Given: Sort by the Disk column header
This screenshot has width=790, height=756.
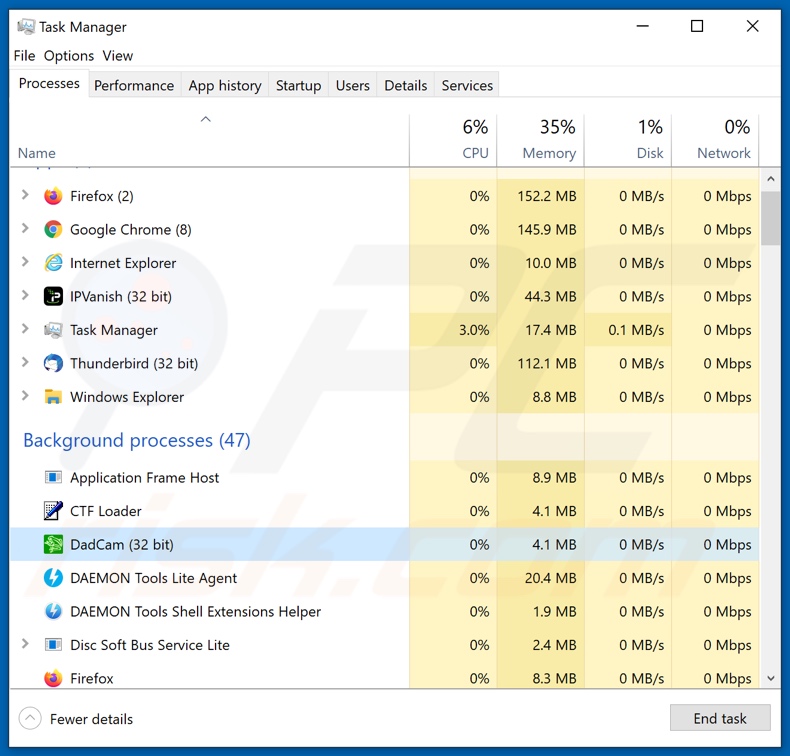Looking at the screenshot, I should pos(628,140).
